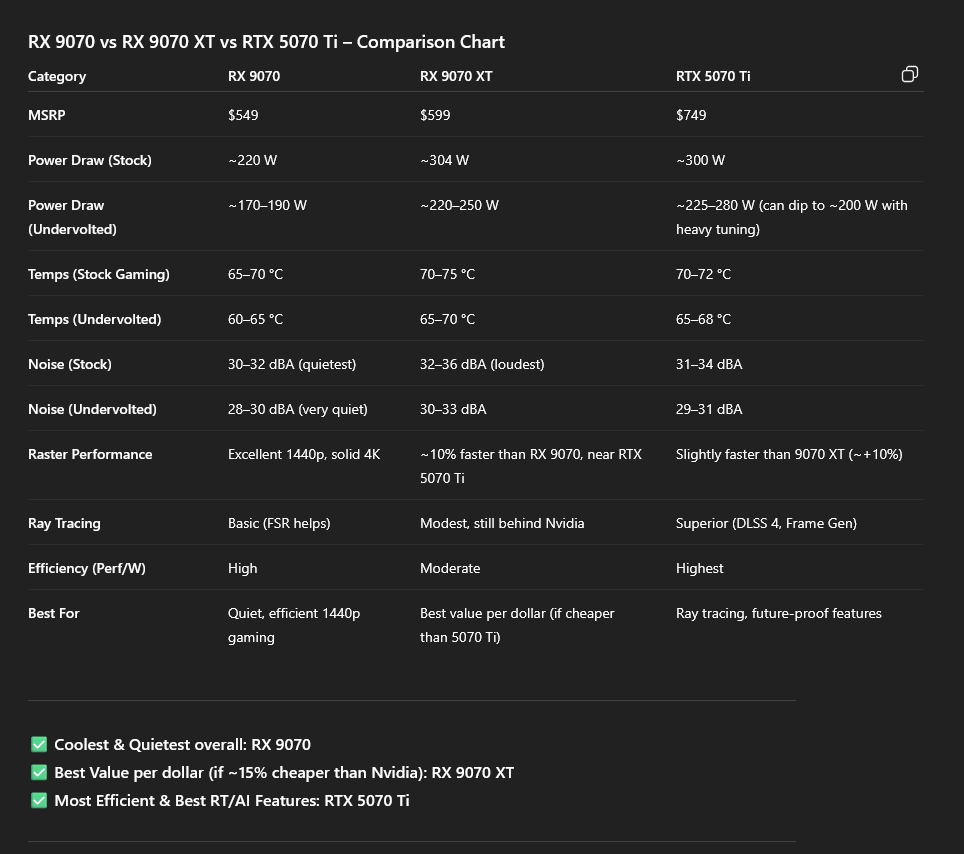964x854 pixels.
Task: Click the ~220–250 W cell
Action: pyautogui.click(x=459, y=205)
